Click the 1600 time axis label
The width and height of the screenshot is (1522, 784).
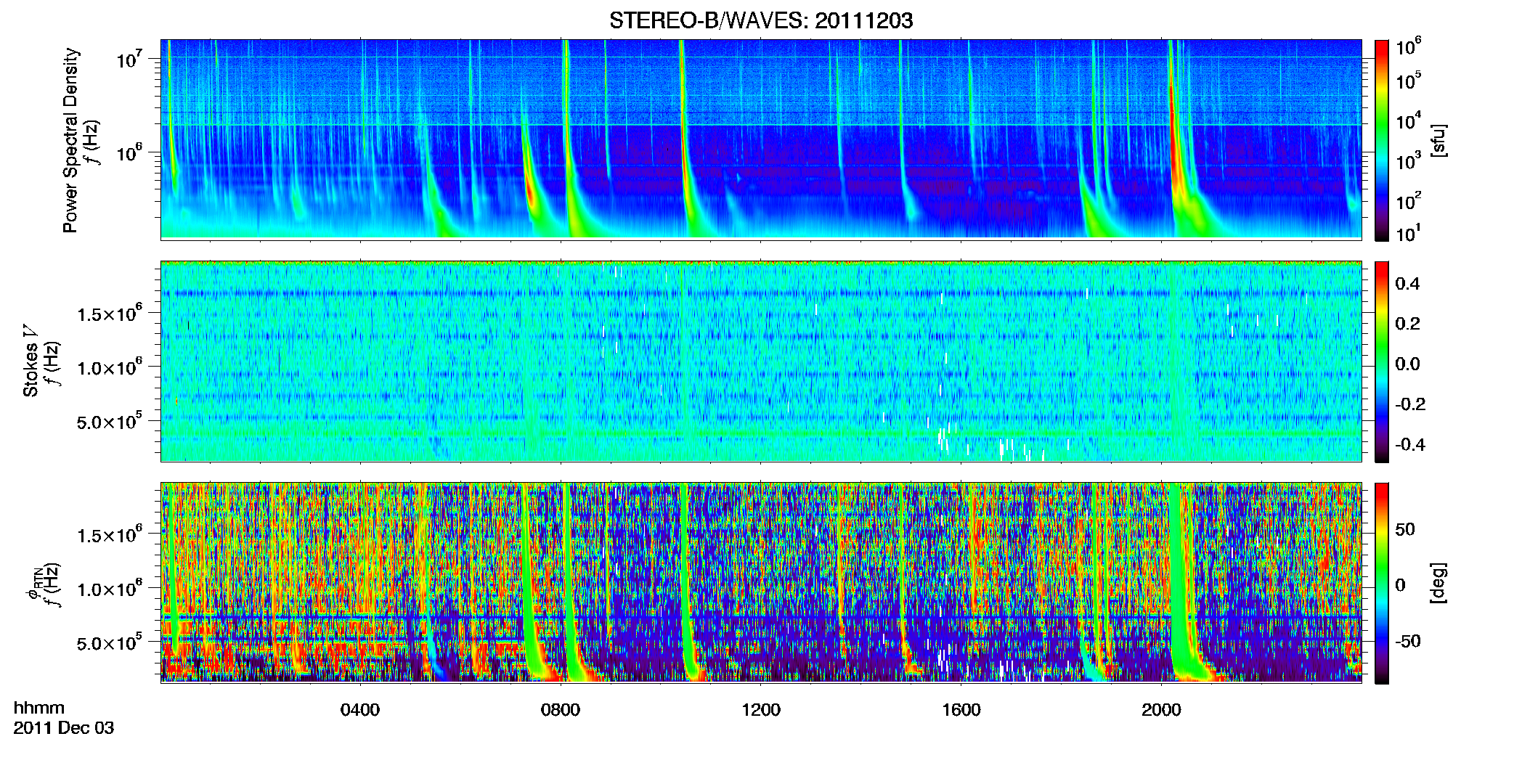click(x=961, y=710)
